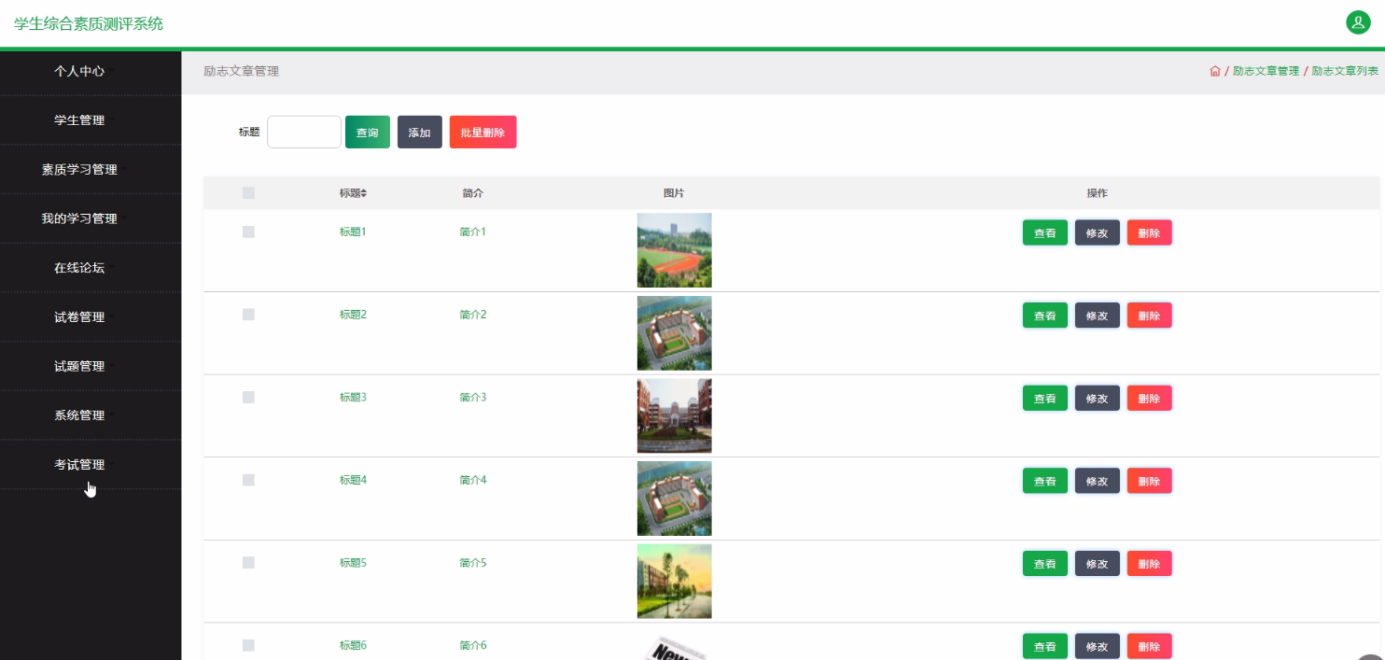1385x660 pixels.
Task: Open the sports field thumbnail of 标题1
Action: click(x=674, y=250)
